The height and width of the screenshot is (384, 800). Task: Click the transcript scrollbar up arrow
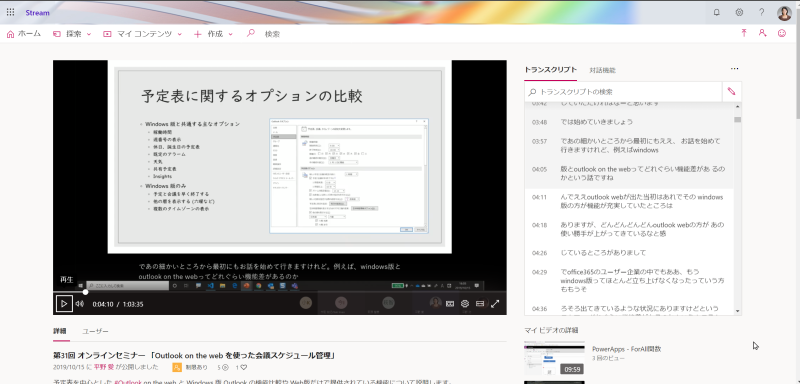click(x=737, y=106)
